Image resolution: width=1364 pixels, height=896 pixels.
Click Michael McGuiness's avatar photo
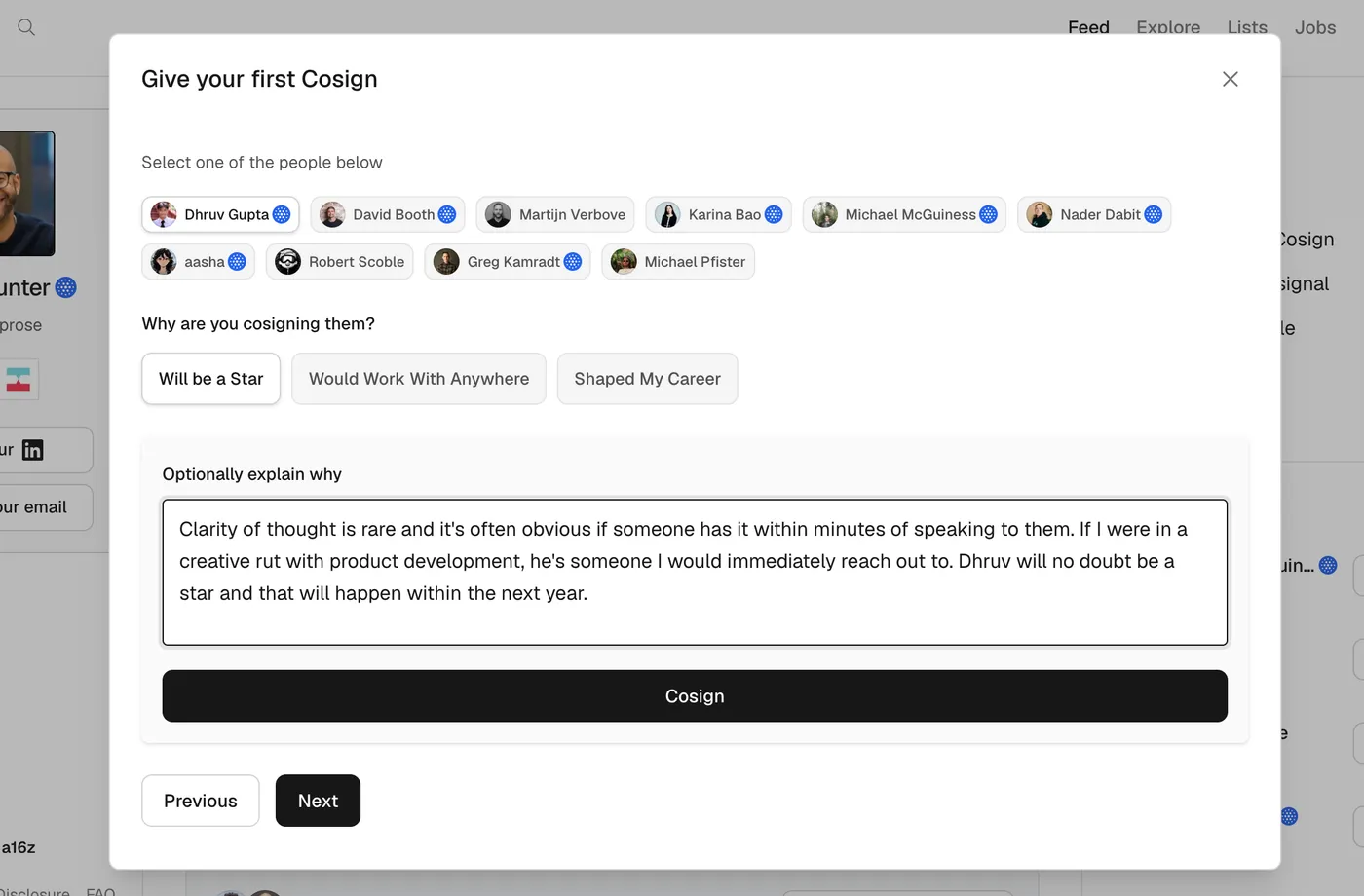coord(824,214)
